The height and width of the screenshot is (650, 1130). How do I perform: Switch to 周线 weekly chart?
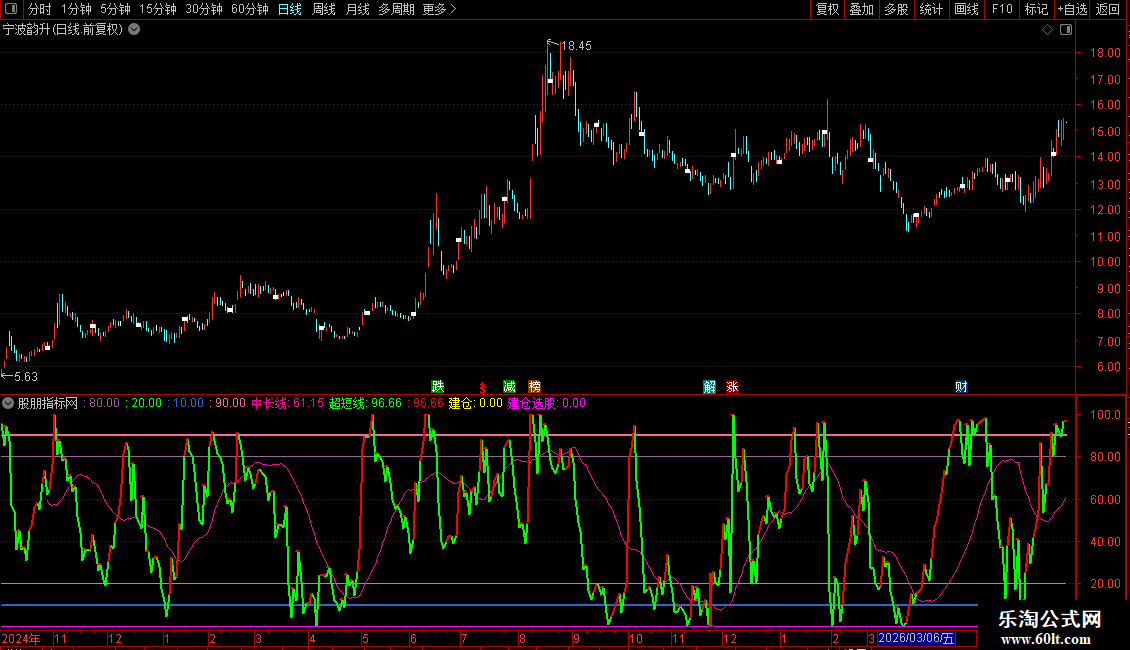[x=324, y=9]
